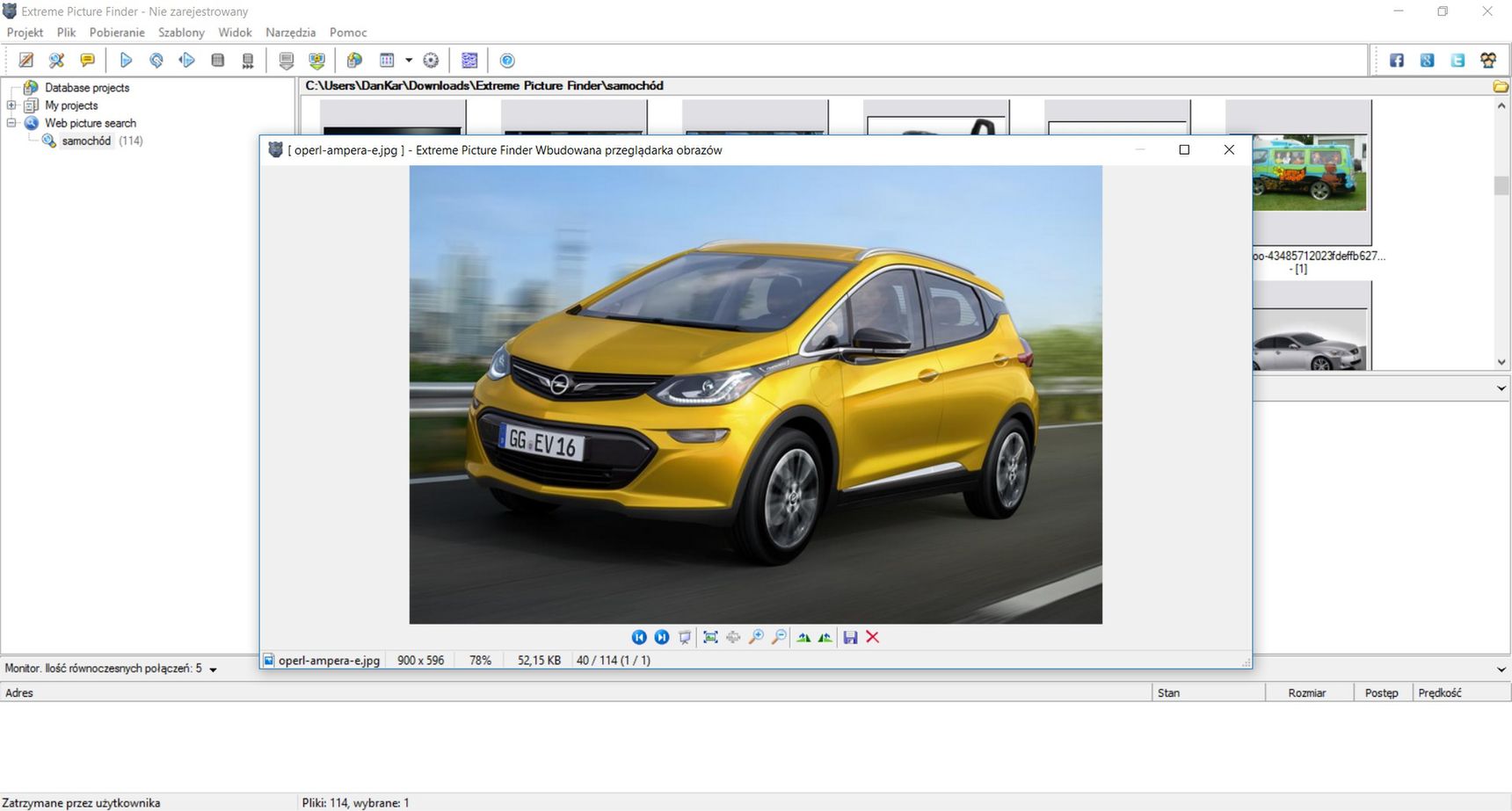Image resolution: width=1512 pixels, height=811 pixels.
Task: Zoom in with magnifier plus icon
Action: [x=756, y=637]
